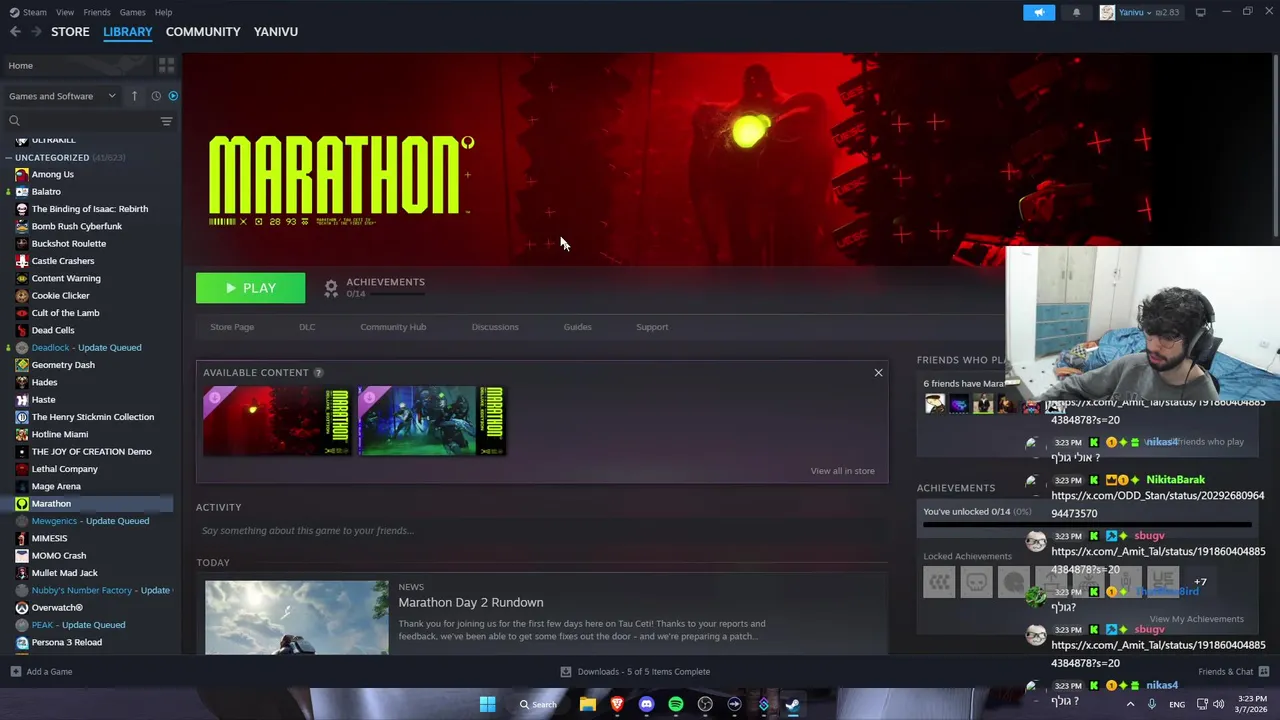Image resolution: width=1280 pixels, height=720 pixels.
Task: Open advanced filter options icon
Action: pos(166,121)
